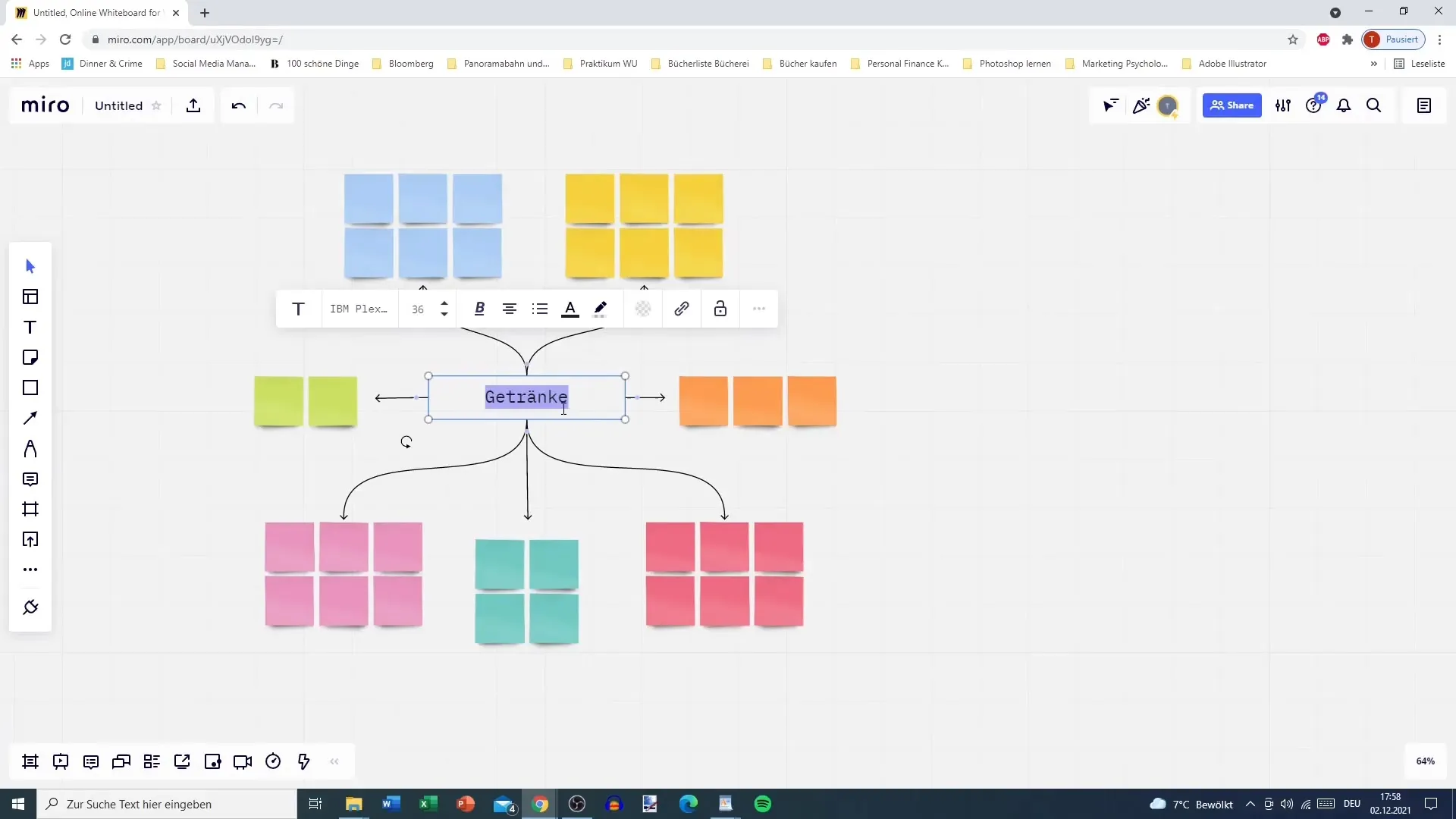Click the sticky note tool in sidebar
1456x819 pixels.
click(x=30, y=357)
